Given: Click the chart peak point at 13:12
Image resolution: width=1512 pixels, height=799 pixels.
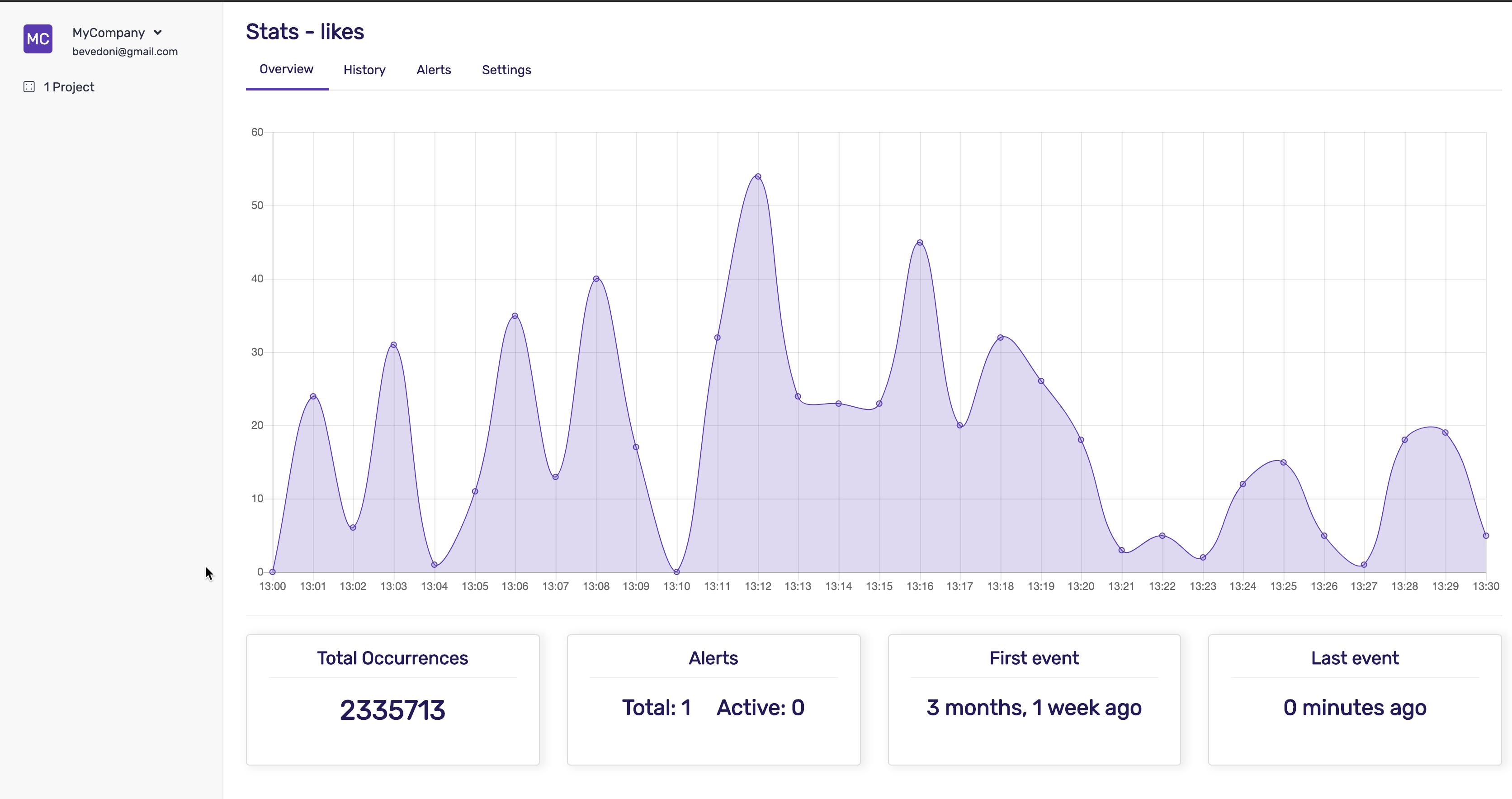Looking at the screenshot, I should [x=758, y=176].
